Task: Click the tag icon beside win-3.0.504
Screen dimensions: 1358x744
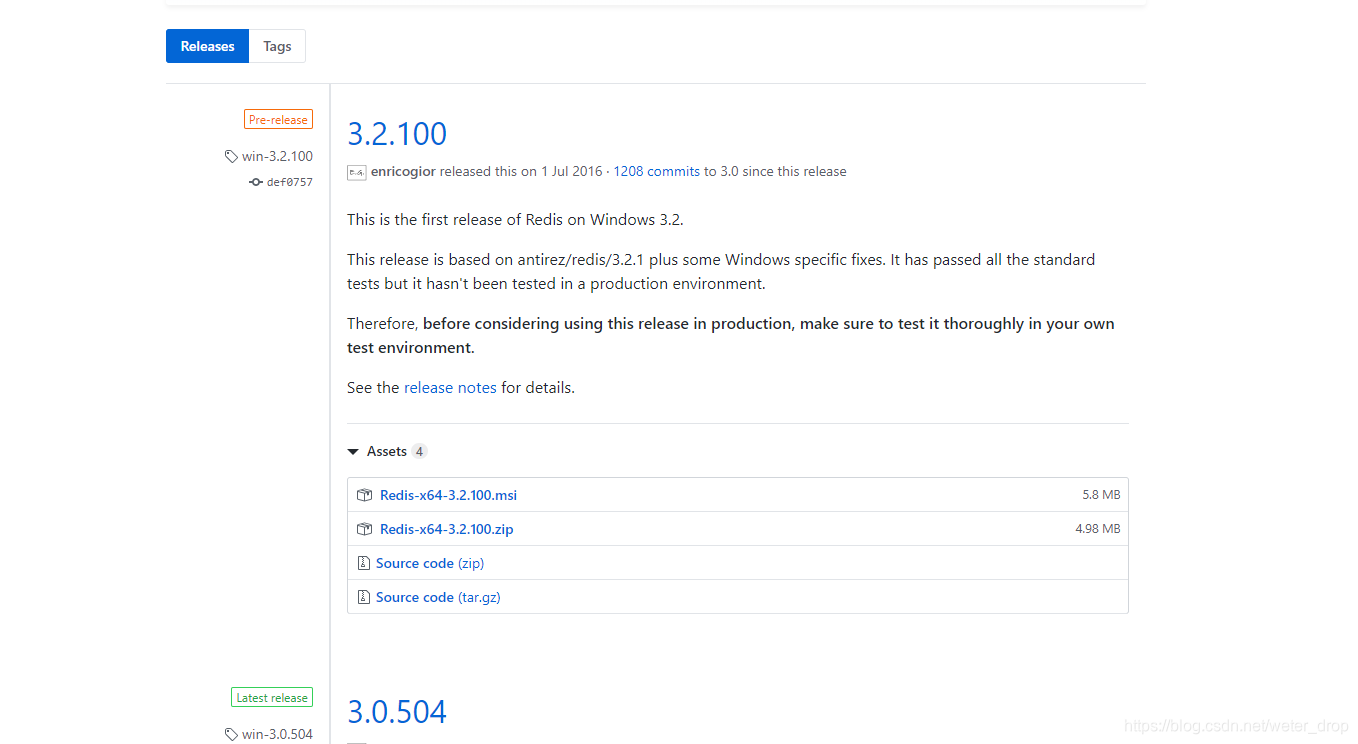Action: coord(231,734)
